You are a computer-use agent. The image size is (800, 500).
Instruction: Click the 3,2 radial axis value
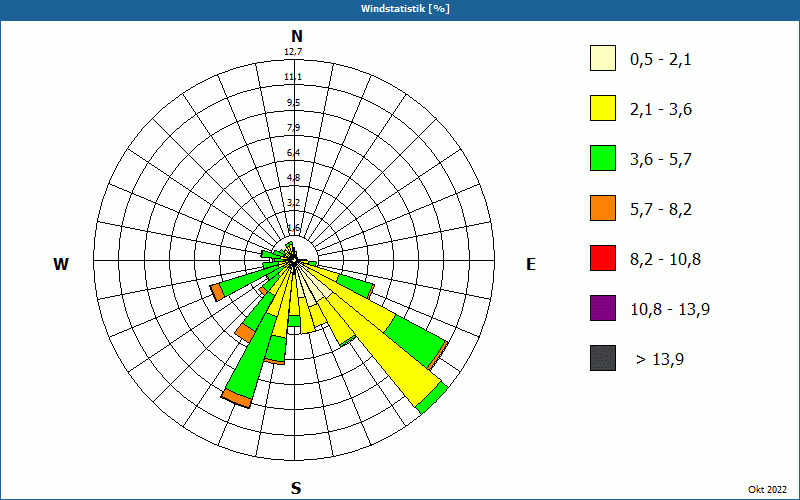click(293, 203)
